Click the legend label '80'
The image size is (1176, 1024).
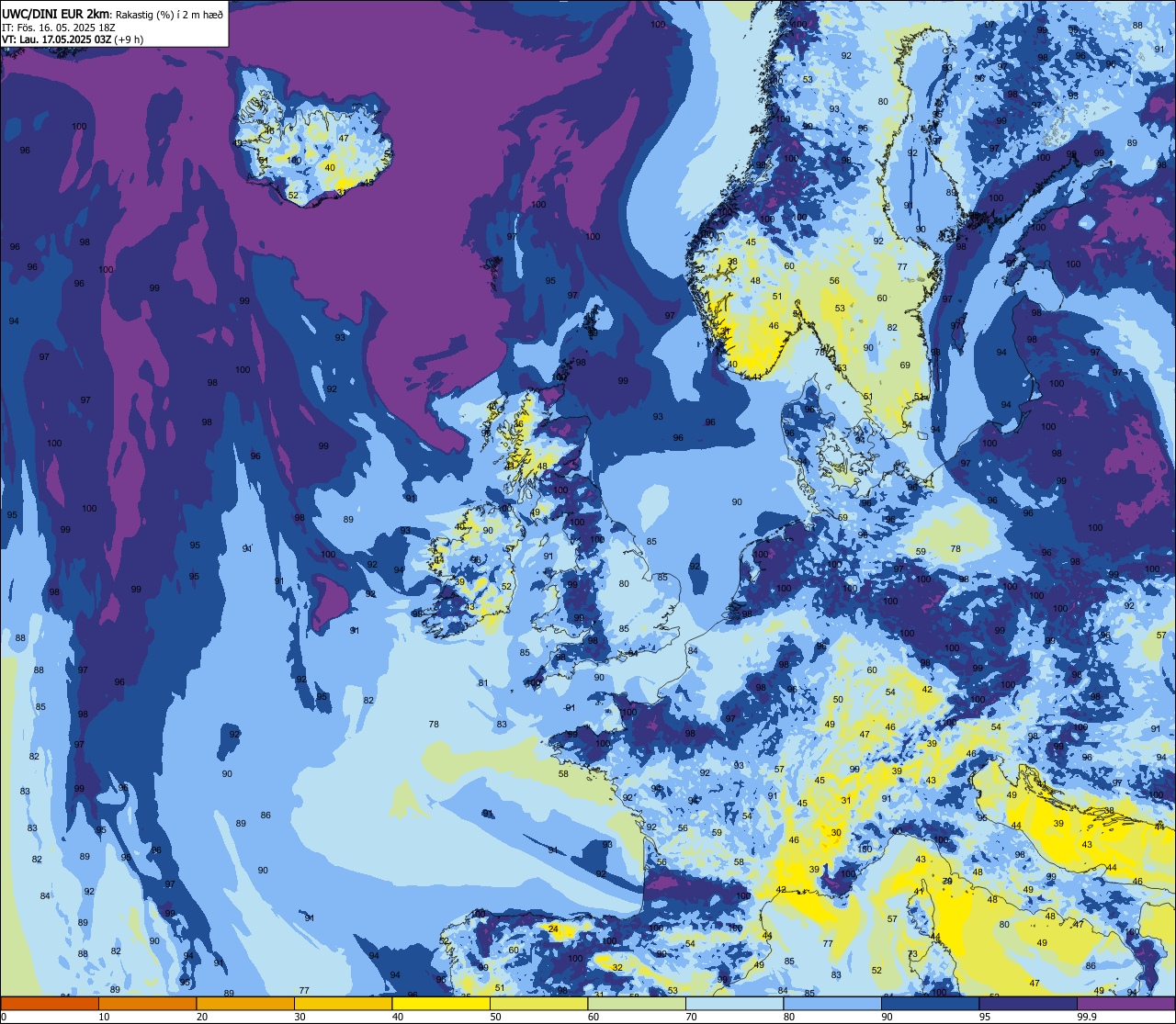789,1017
